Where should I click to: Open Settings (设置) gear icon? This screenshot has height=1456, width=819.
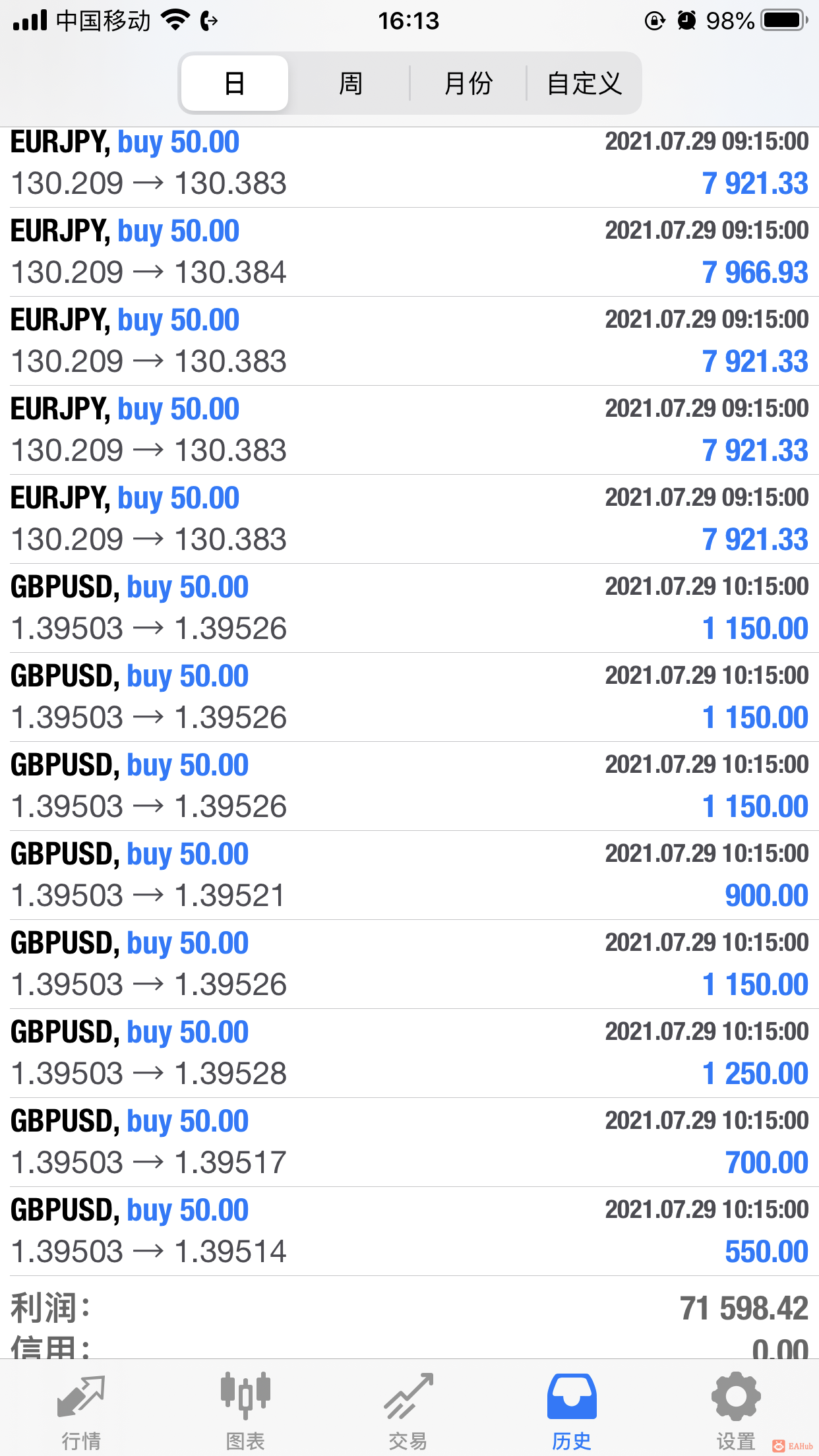[735, 1395]
